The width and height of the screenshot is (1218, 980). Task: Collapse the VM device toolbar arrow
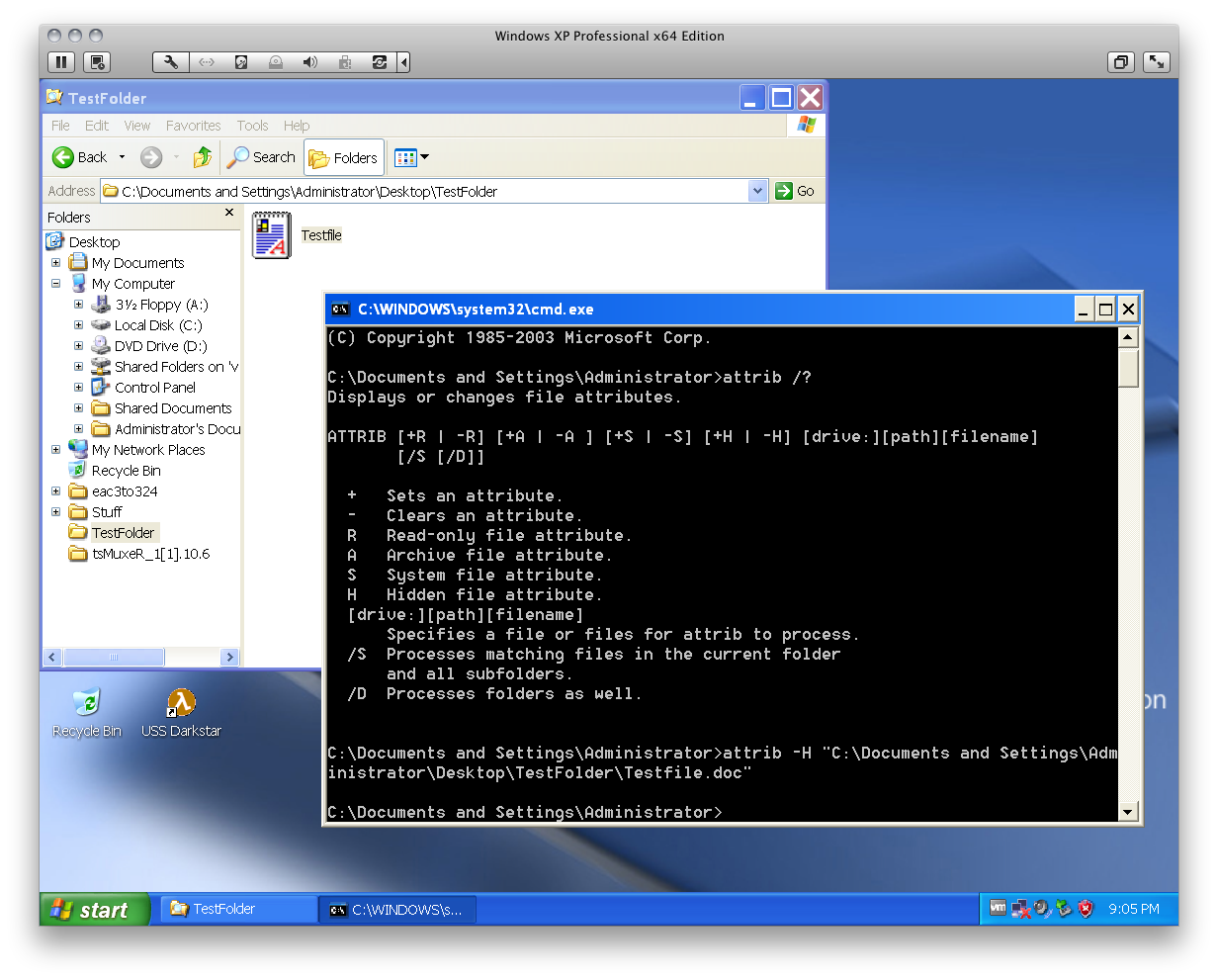403,62
